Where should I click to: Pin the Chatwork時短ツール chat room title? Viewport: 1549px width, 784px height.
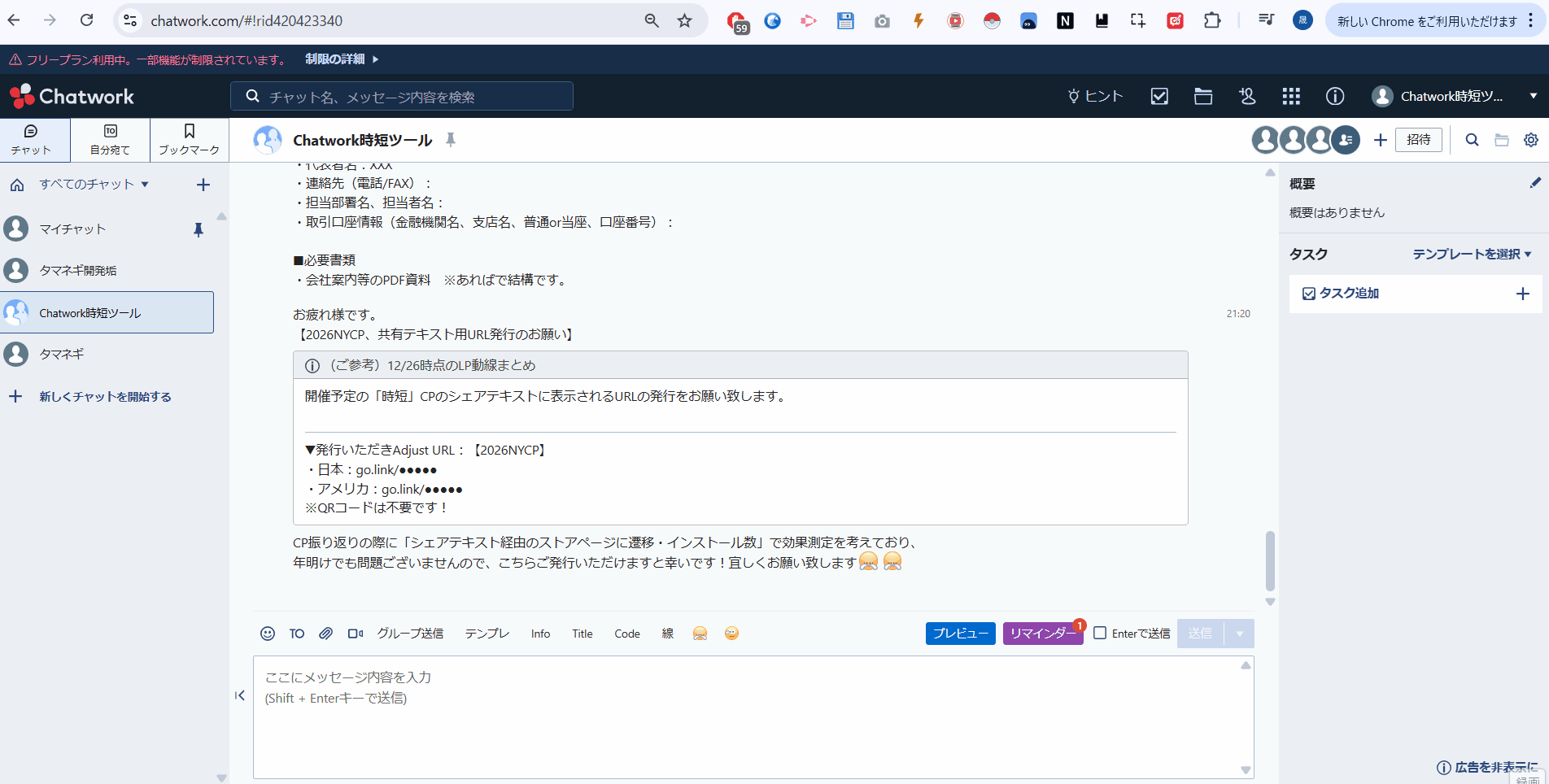coord(451,140)
